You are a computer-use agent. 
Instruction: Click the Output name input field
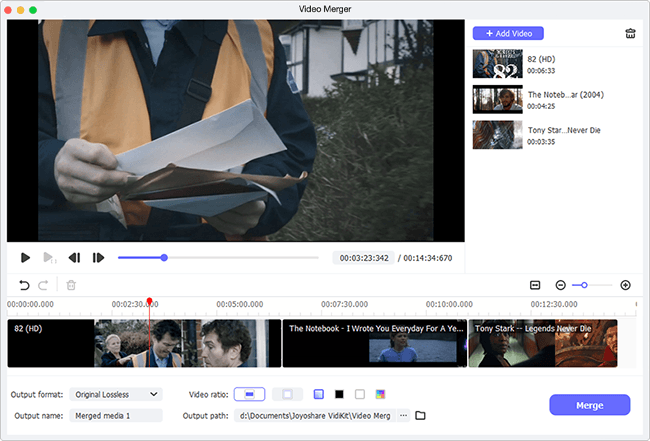click(x=116, y=415)
